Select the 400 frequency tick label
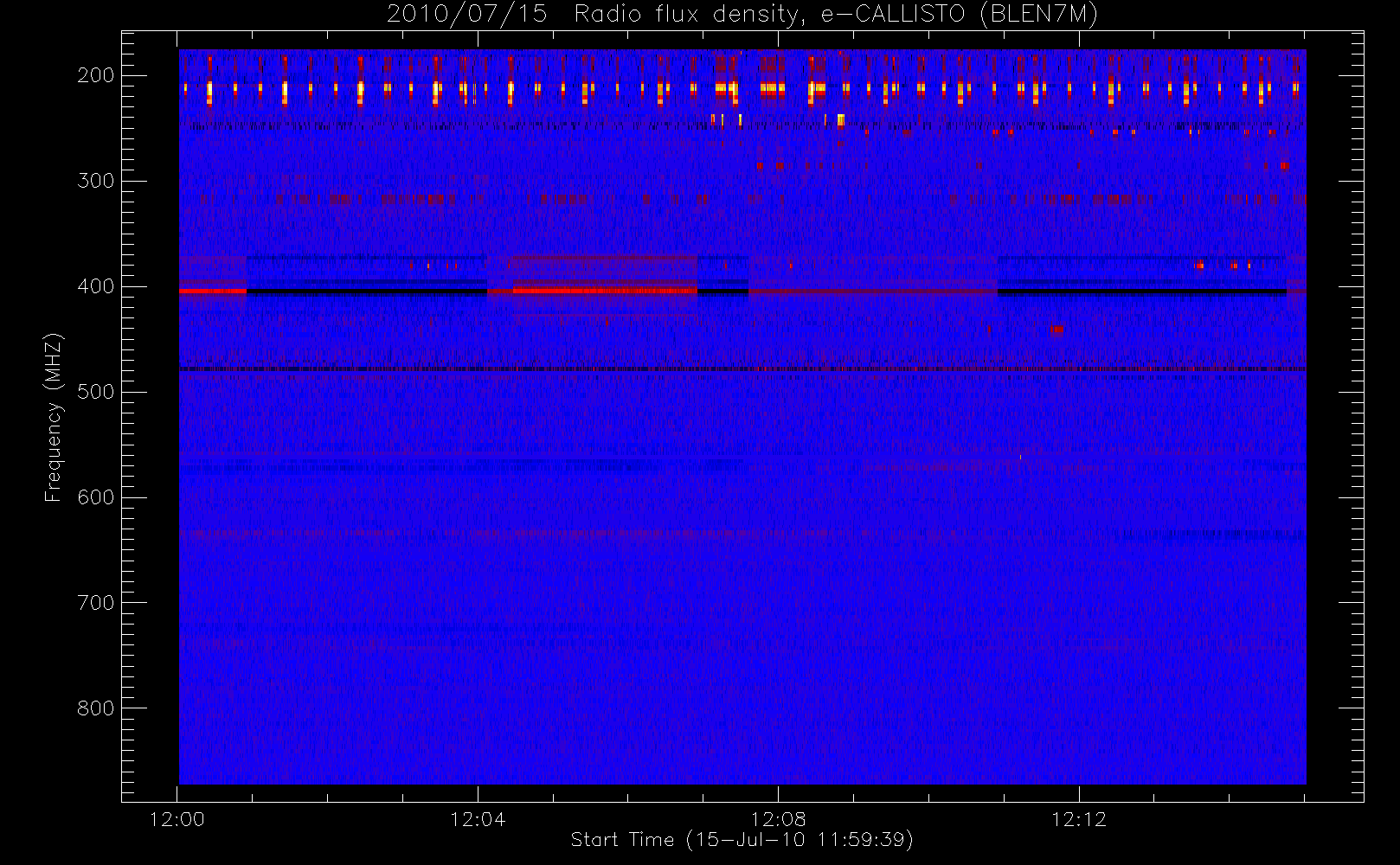1400x865 pixels. [x=96, y=286]
